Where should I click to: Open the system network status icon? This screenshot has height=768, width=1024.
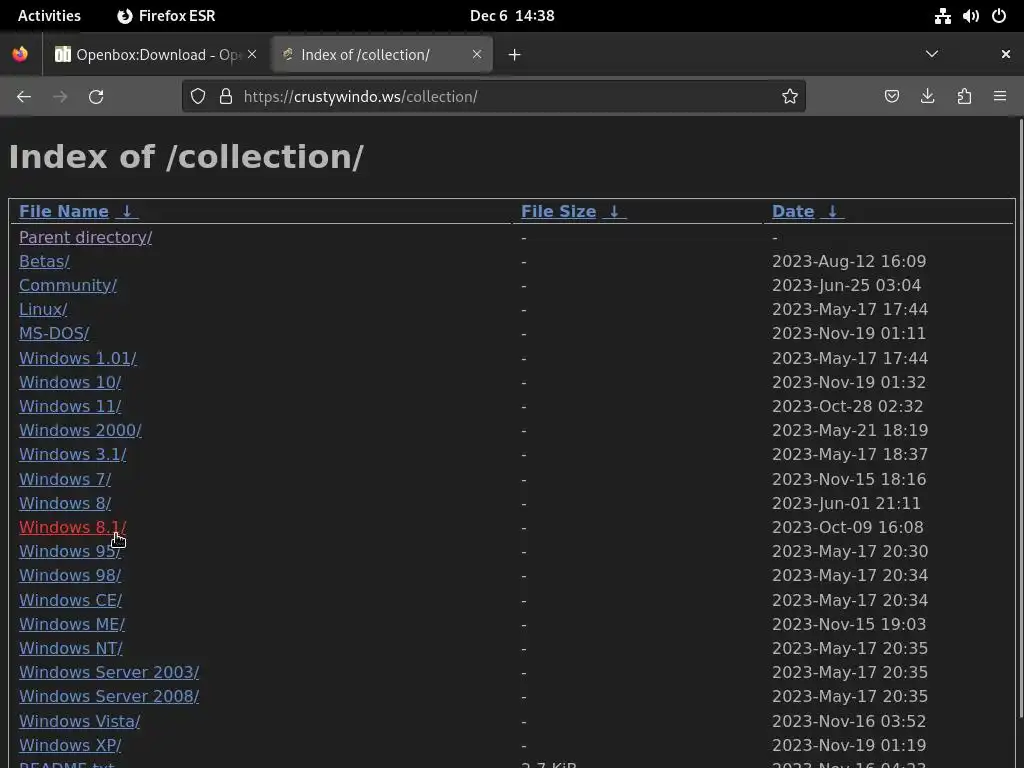[x=942, y=16]
